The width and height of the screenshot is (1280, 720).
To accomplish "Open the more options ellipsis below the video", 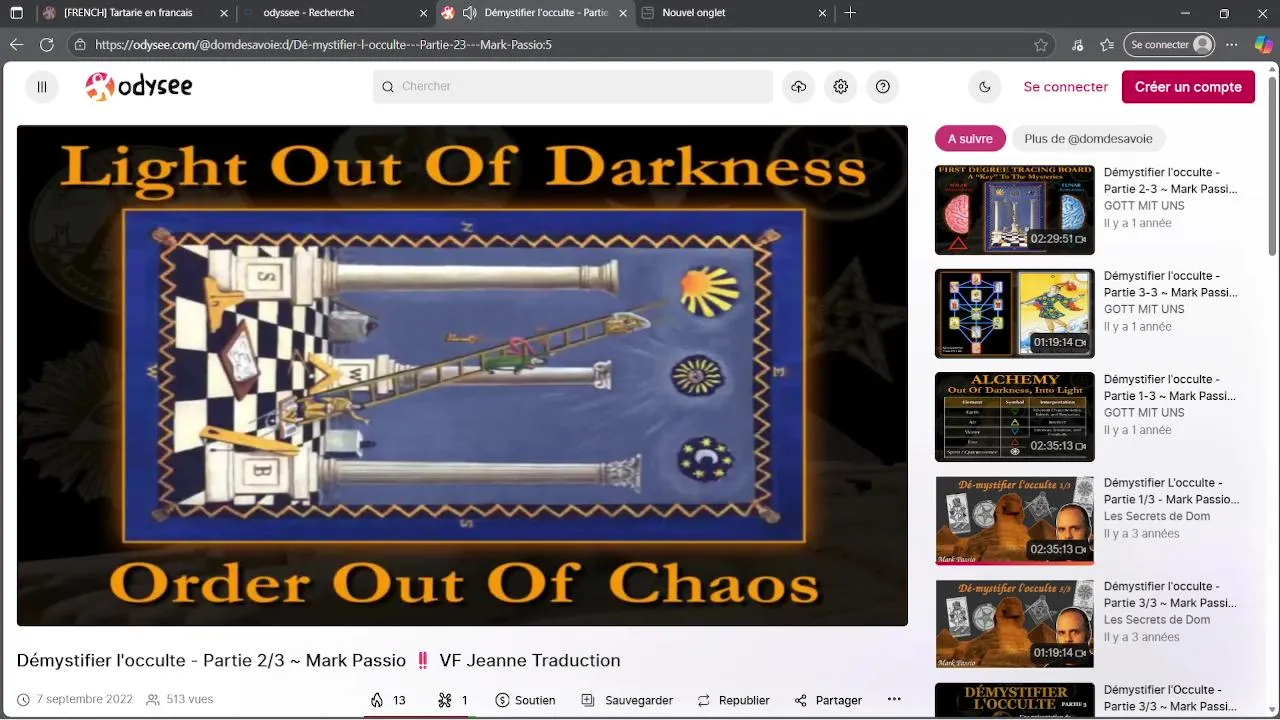I will coord(894,700).
